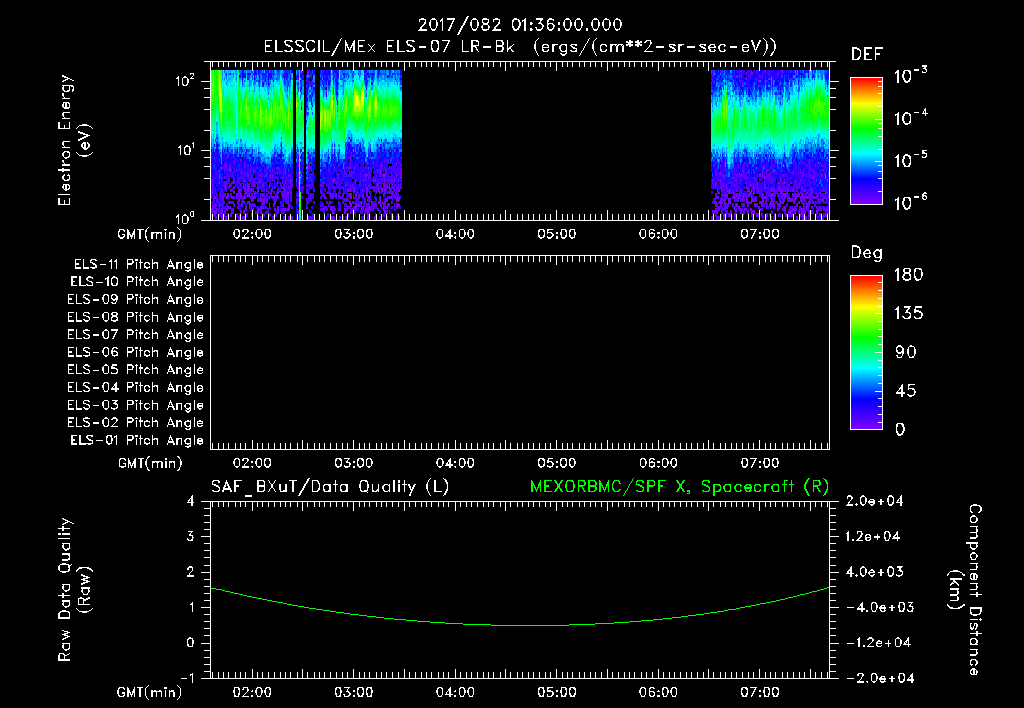1024x708 pixels.
Task: Click the Deg pitch angle color bar
Action: [866, 352]
